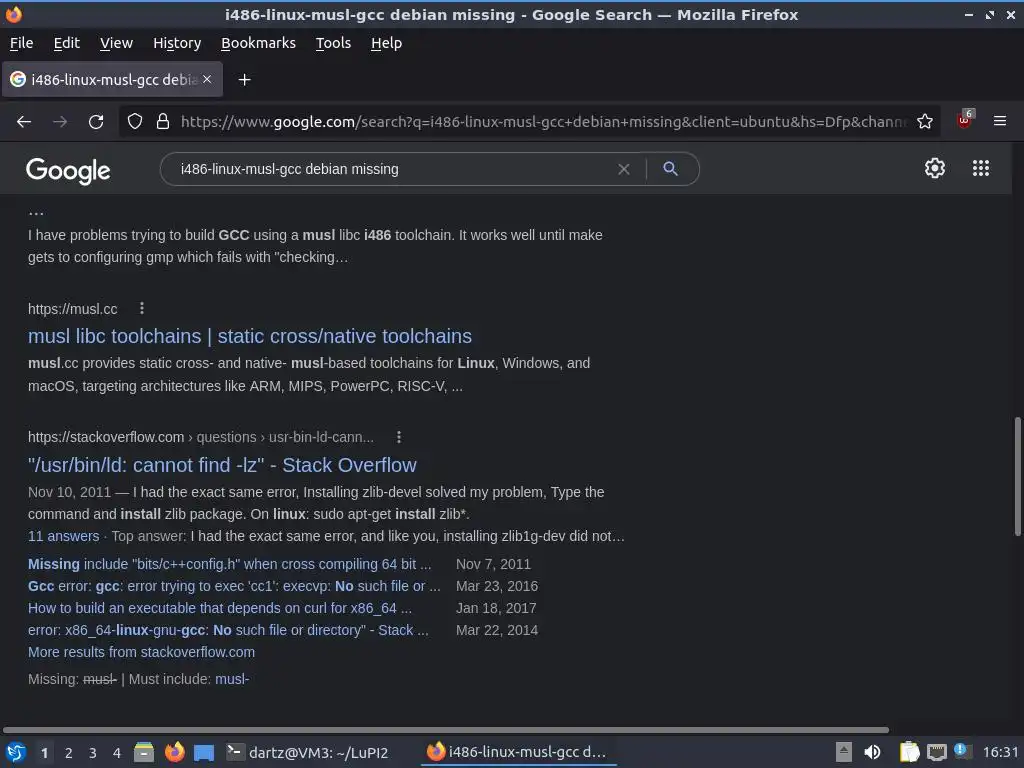This screenshot has height=768, width=1024.
Task: Show desktop using the blue panel icon
Action: tap(204, 752)
